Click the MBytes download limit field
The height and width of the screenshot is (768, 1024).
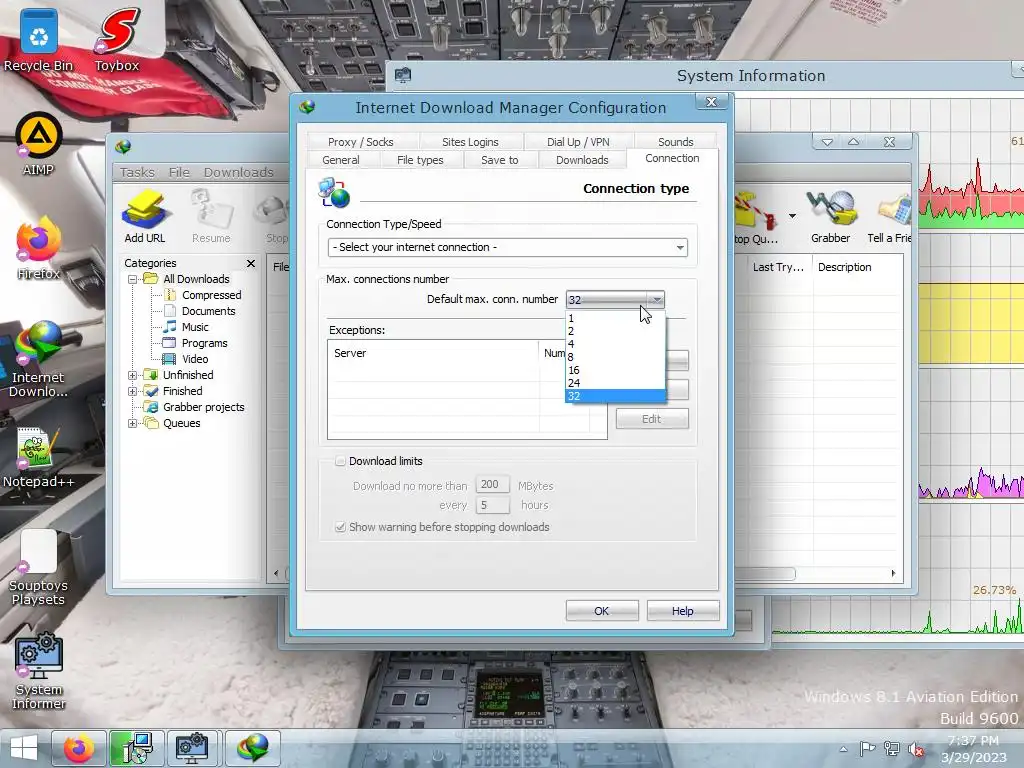(492, 485)
